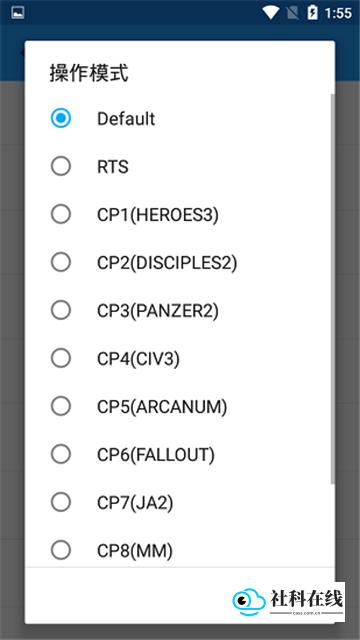Select CP4(CIV3) radio circle
The height and width of the screenshot is (640, 360).
point(61,358)
